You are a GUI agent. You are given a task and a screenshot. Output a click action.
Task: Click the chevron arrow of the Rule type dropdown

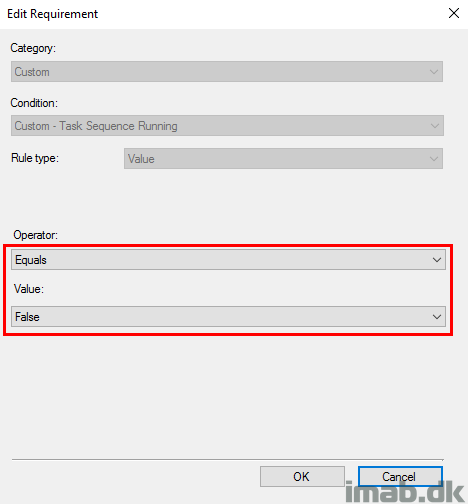tap(434, 159)
